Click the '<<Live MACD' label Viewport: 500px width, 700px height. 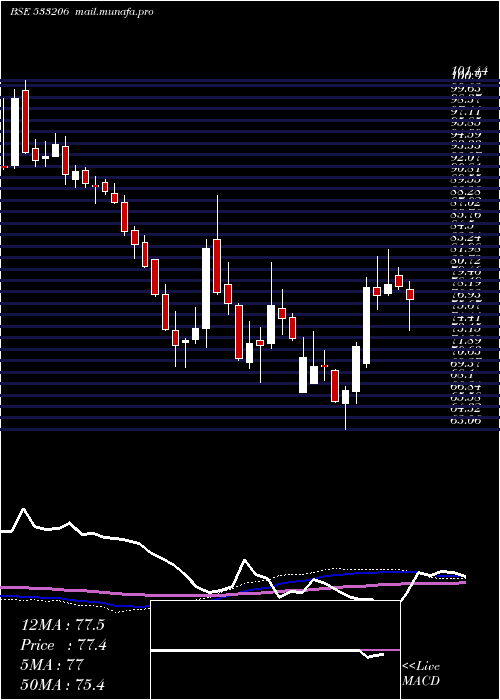(x=421, y=673)
